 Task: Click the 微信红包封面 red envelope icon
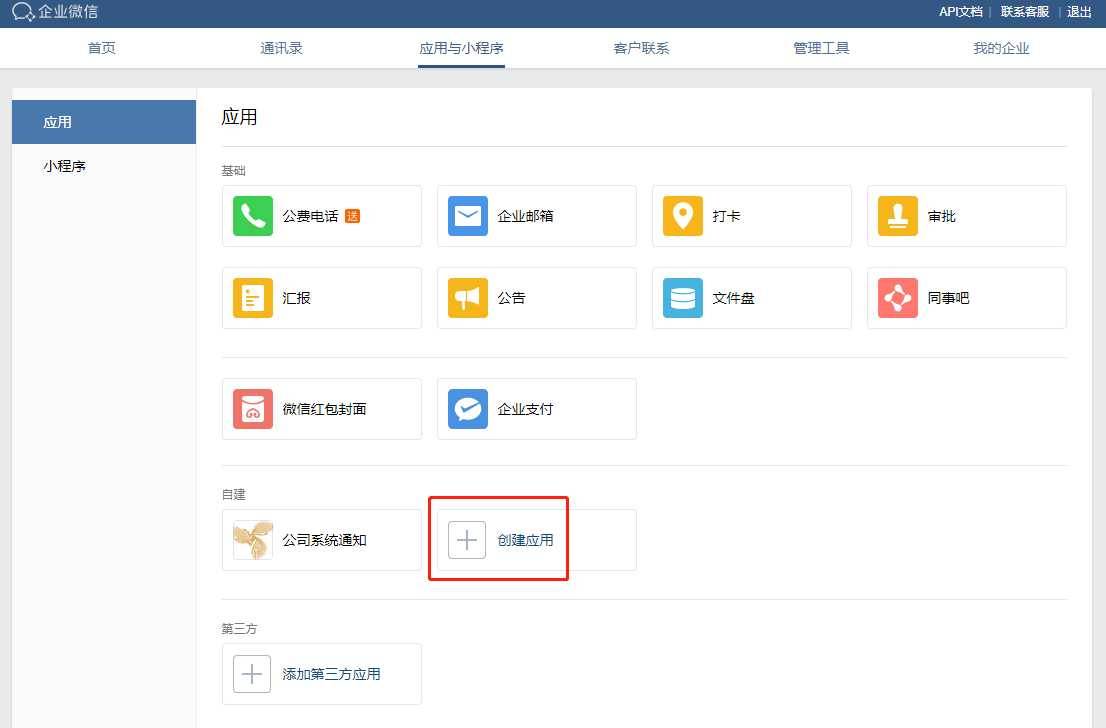[253, 409]
